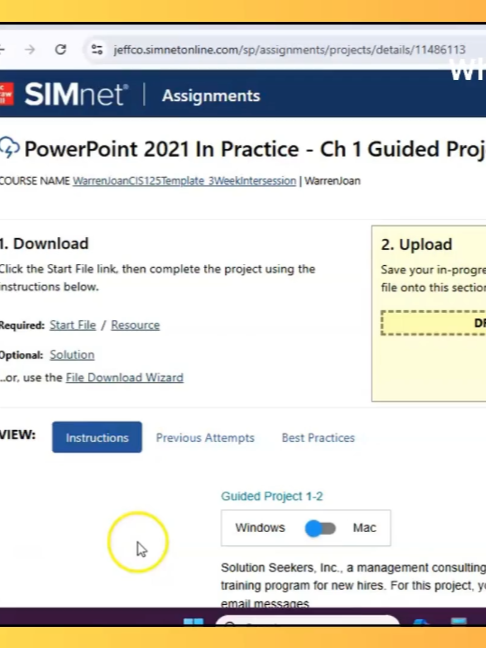Toggle the Windows/Mac instructions switch
This screenshot has height=648, width=486.
coord(320,528)
